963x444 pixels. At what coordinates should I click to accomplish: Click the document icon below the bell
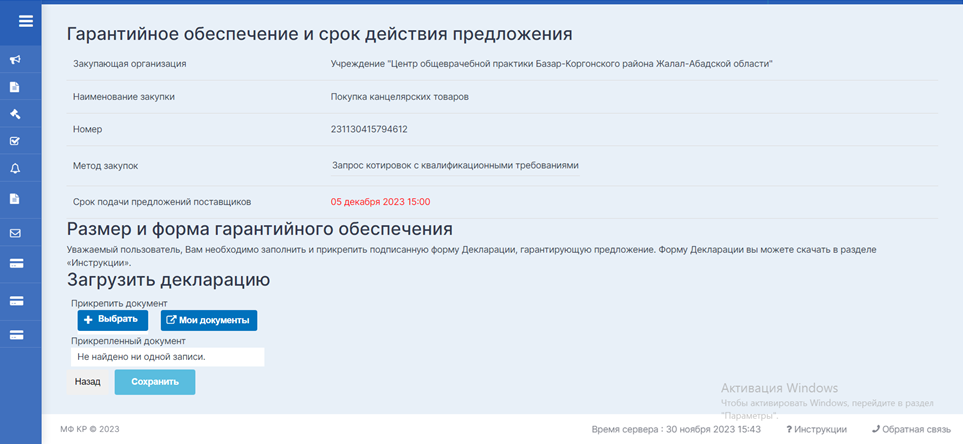tap(15, 198)
